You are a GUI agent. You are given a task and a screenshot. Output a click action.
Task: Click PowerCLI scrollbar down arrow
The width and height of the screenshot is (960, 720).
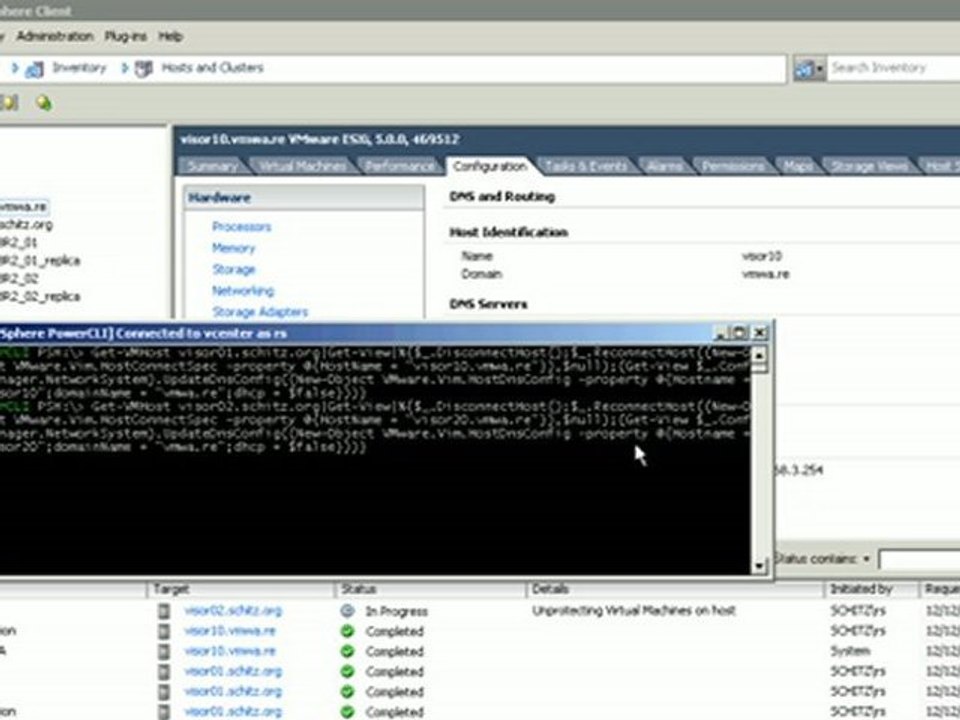point(759,566)
